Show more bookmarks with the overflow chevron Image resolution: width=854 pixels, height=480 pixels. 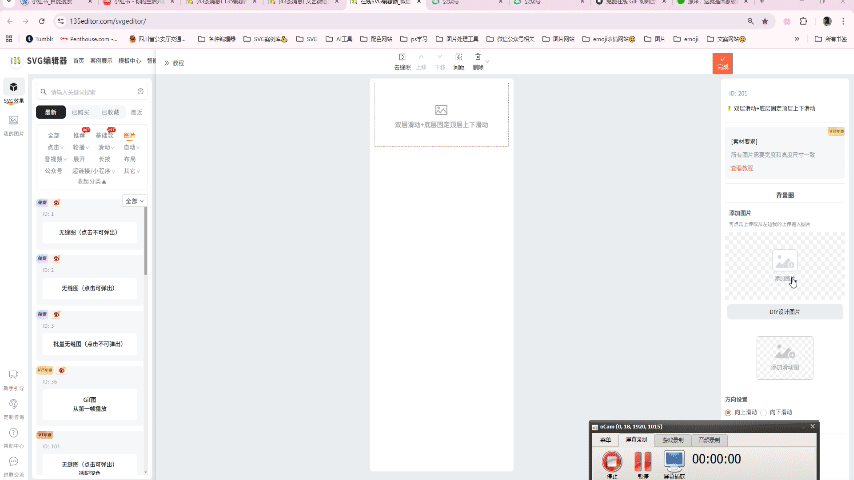(797, 39)
